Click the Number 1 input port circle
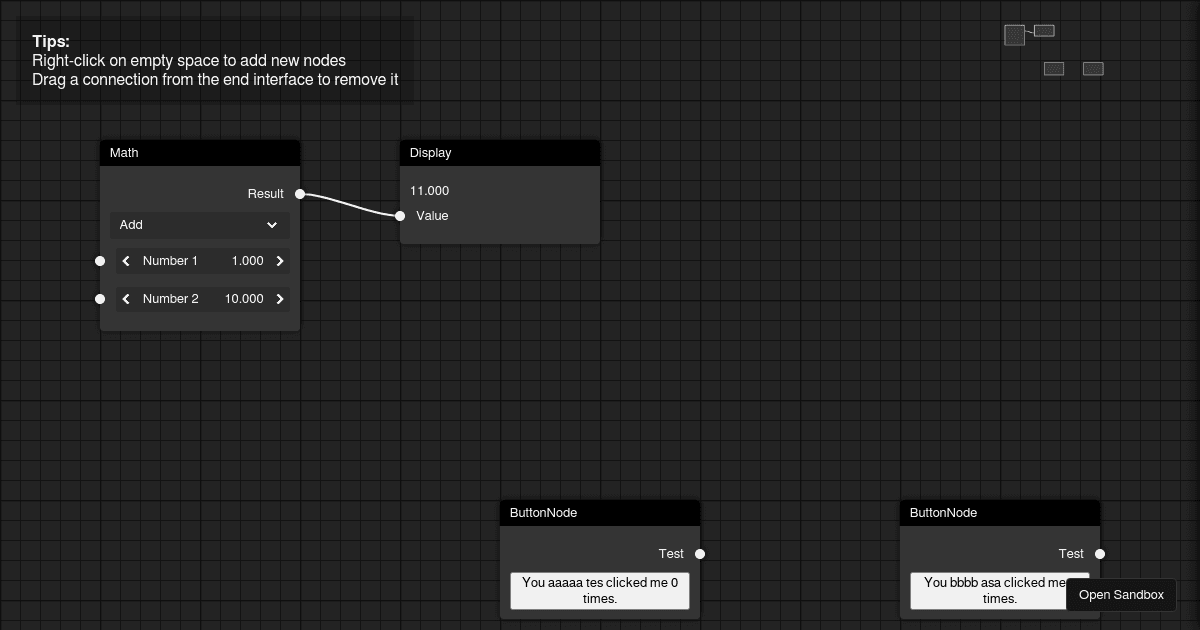Image resolution: width=1200 pixels, height=630 pixels. click(x=100, y=261)
